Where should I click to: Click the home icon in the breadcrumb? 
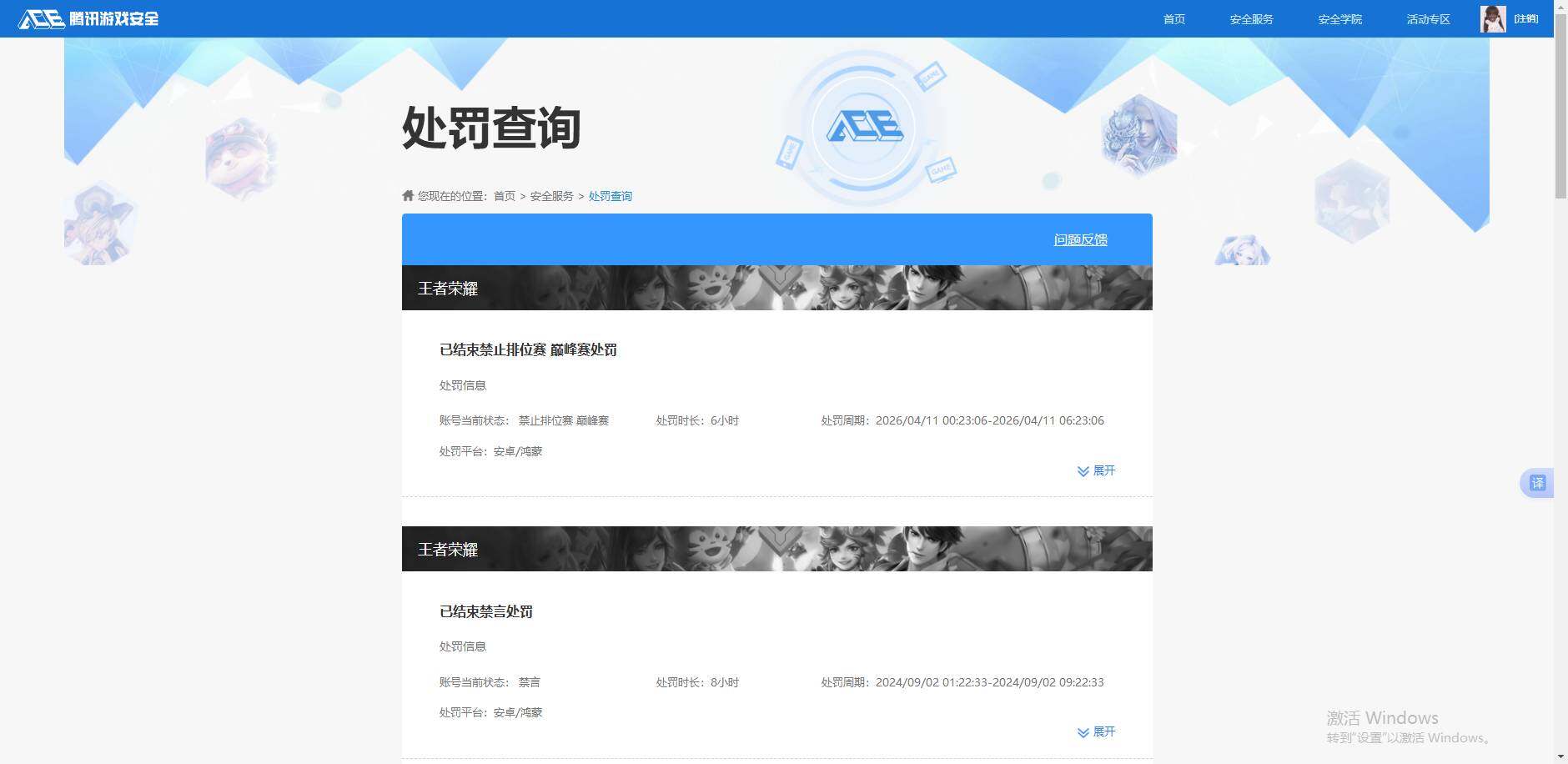pyautogui.click(x=406, y=195)
